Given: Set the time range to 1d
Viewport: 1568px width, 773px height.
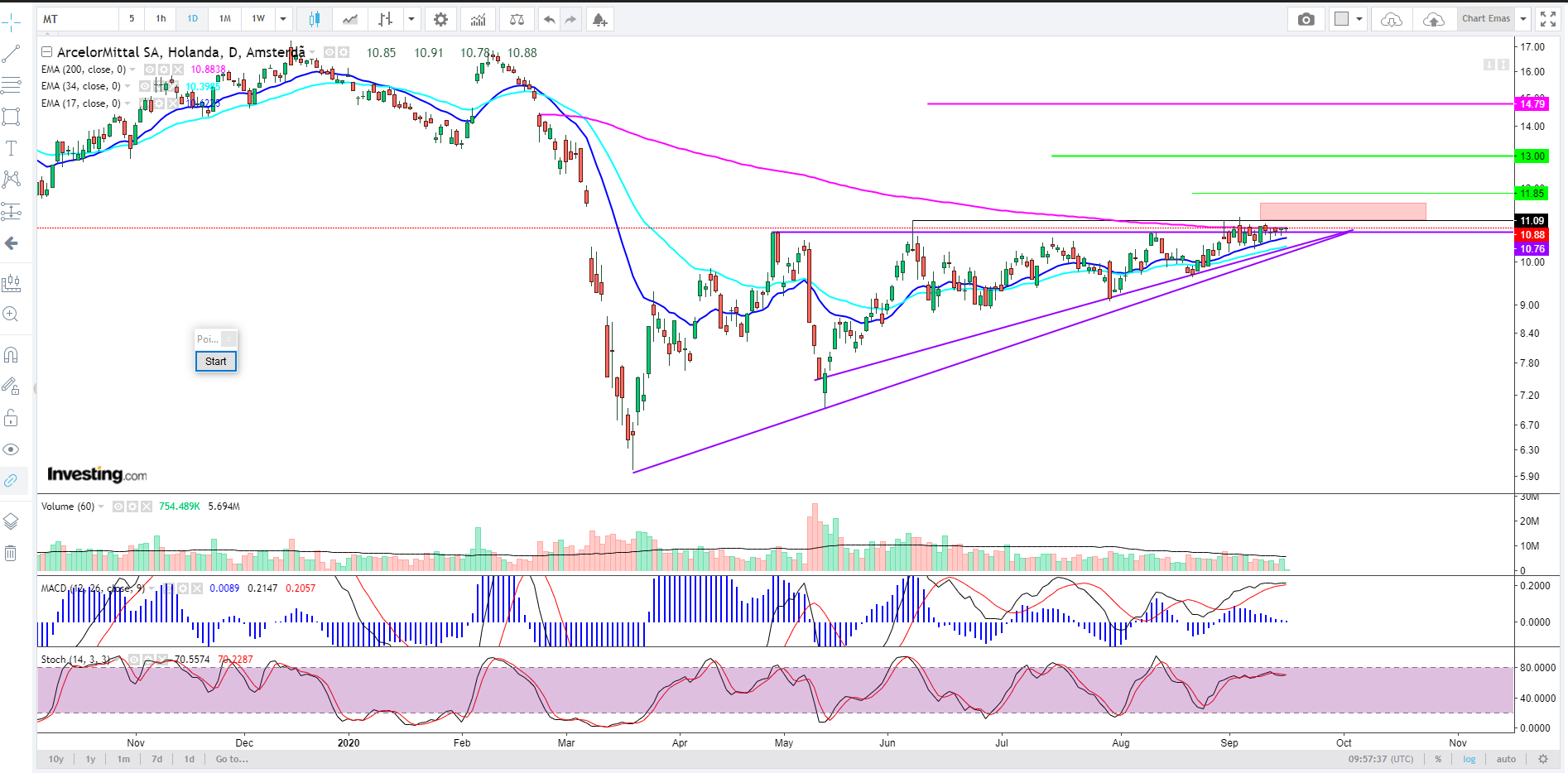Looking at the screenshot, I should 190,759.
